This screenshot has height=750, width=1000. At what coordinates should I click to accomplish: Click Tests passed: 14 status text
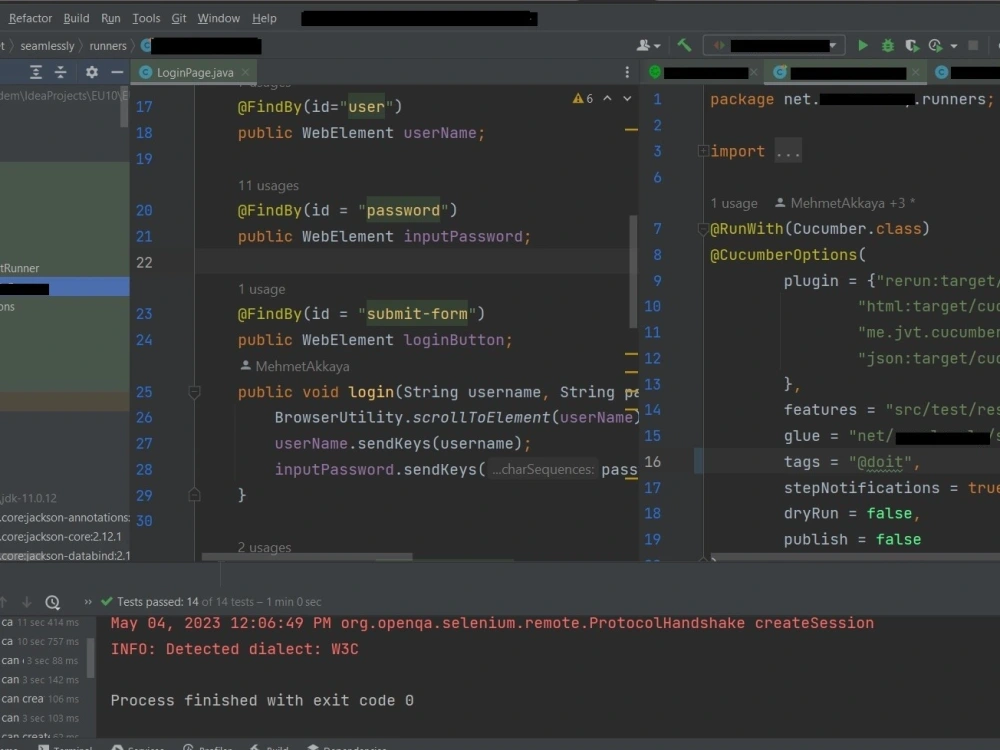click(x=158, y=601)
